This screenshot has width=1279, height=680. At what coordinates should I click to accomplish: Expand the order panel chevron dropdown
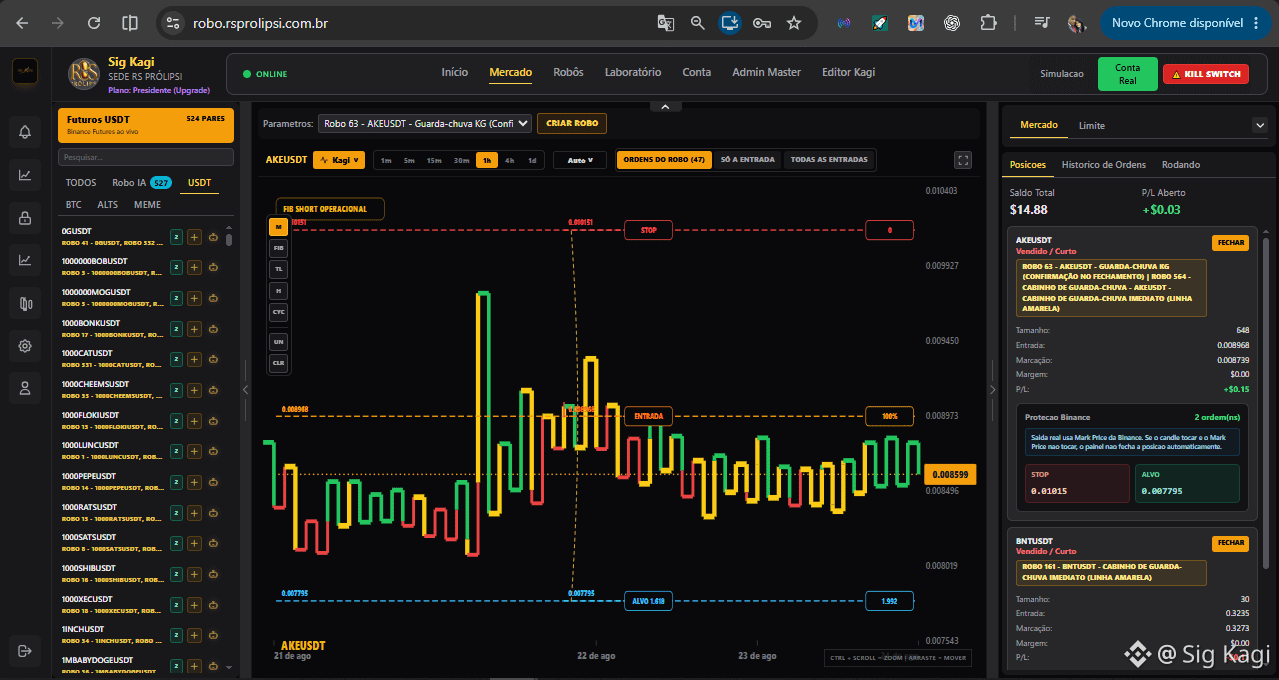tap(1259, 125)
